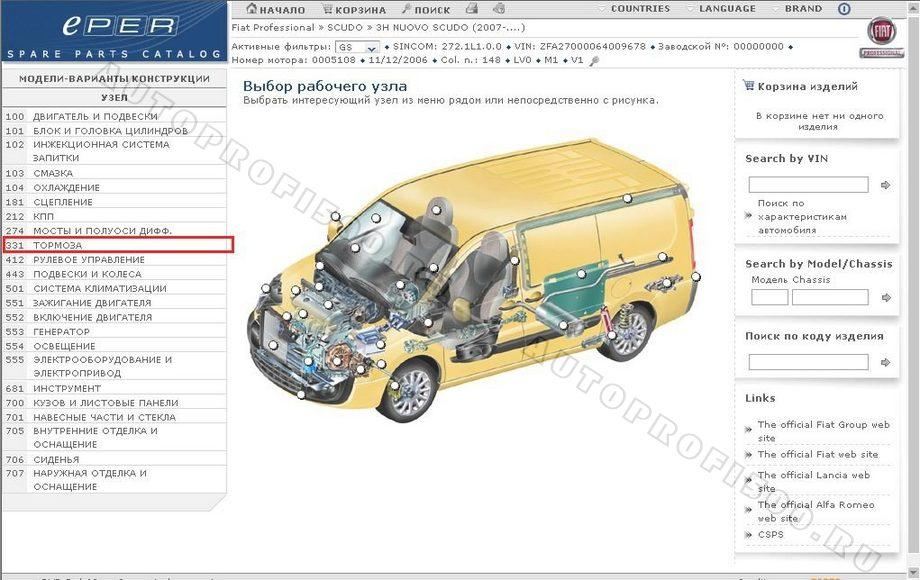Select 552 ВКЛЮЧЕНИЕ ДВИГАТЕЛЯ node

[114, 317]
